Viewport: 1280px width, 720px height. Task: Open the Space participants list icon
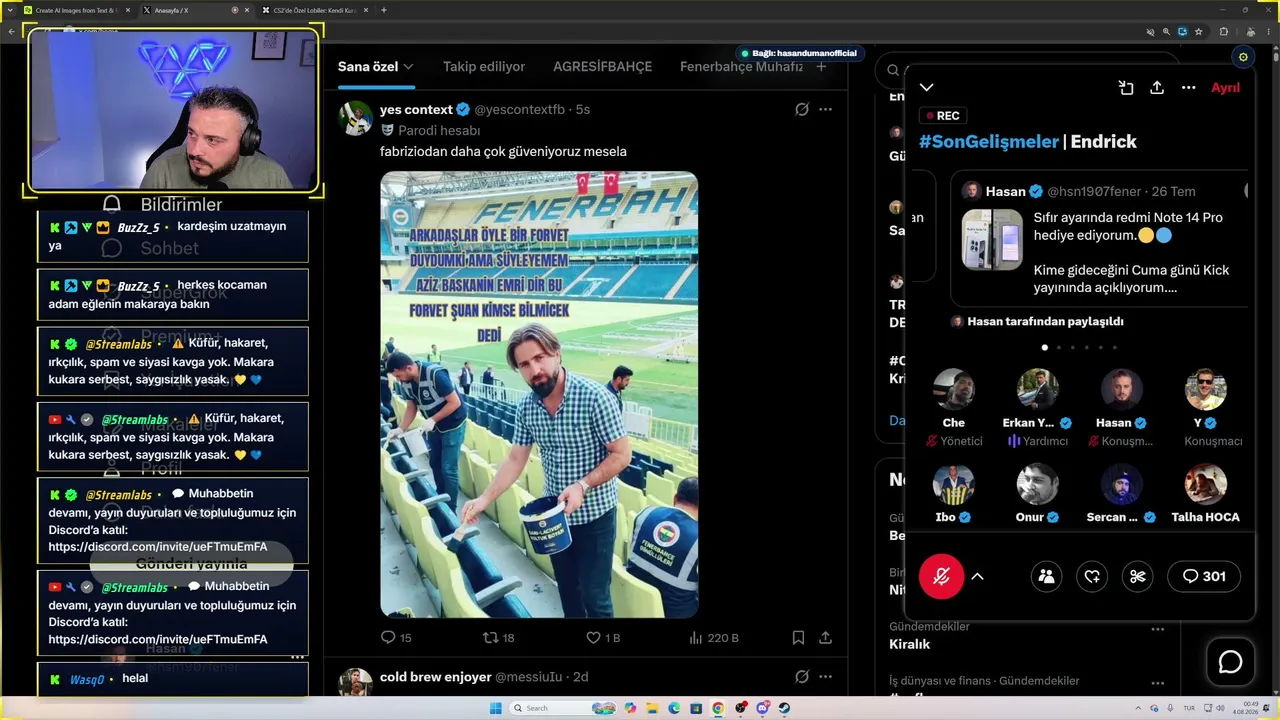[x=1046, y=576]
